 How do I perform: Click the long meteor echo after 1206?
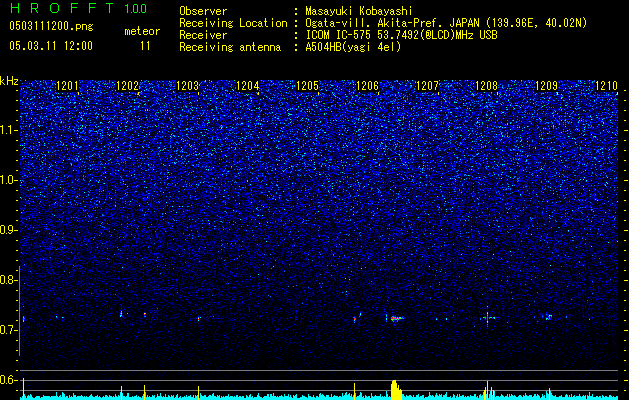(397, 319)
